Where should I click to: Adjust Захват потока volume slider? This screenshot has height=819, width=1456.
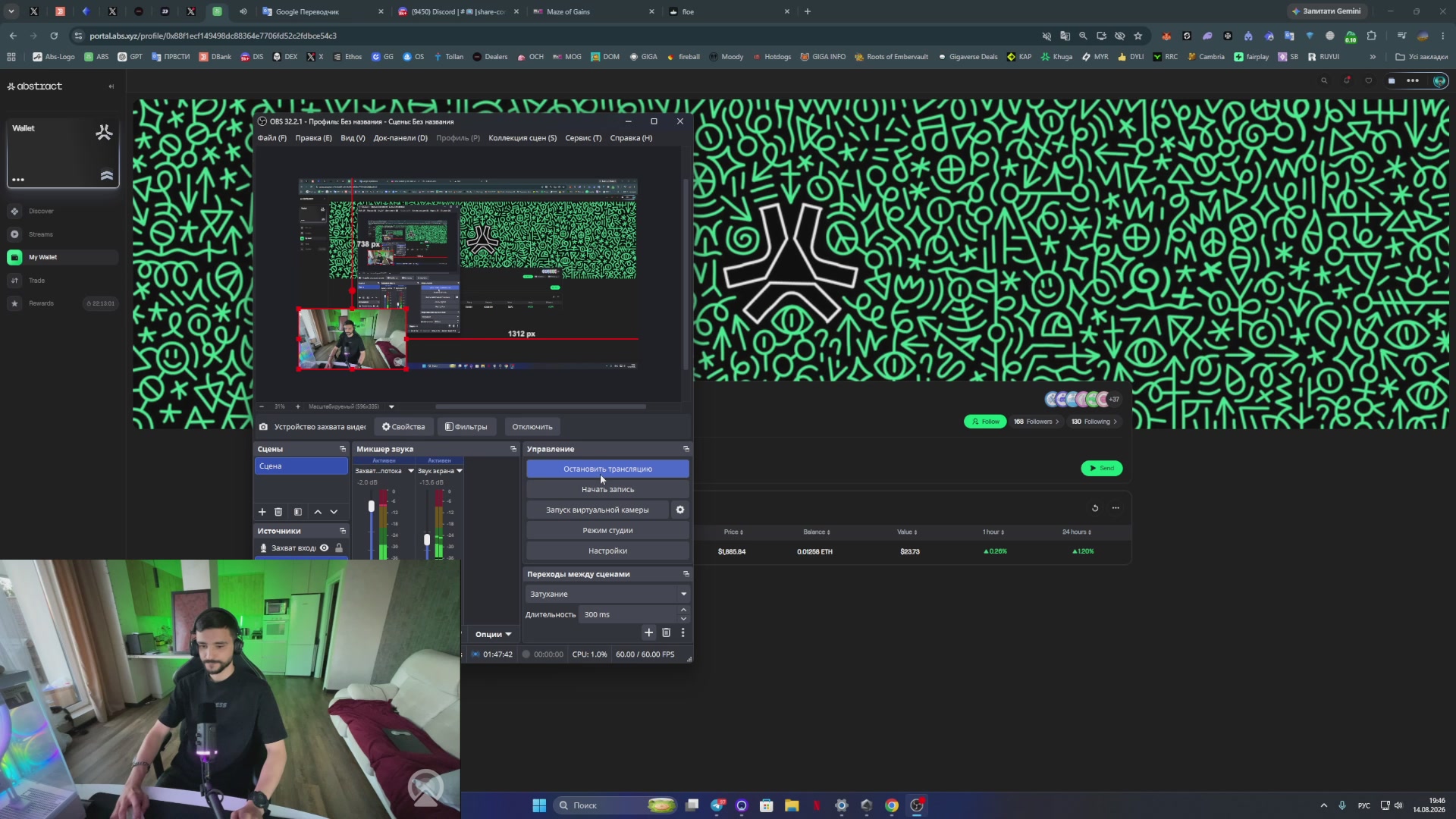point(372,507)
